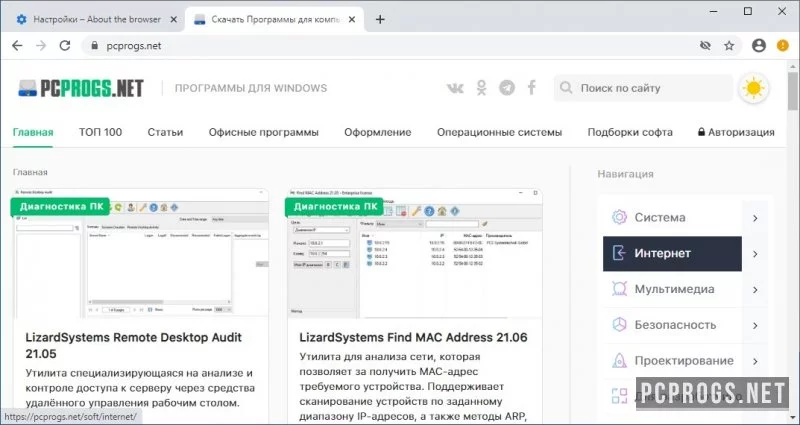Click Диагностика ПК badge on Remote Desktop Audit card
This screenshot has width=800, height=425.
coord(61,207)
